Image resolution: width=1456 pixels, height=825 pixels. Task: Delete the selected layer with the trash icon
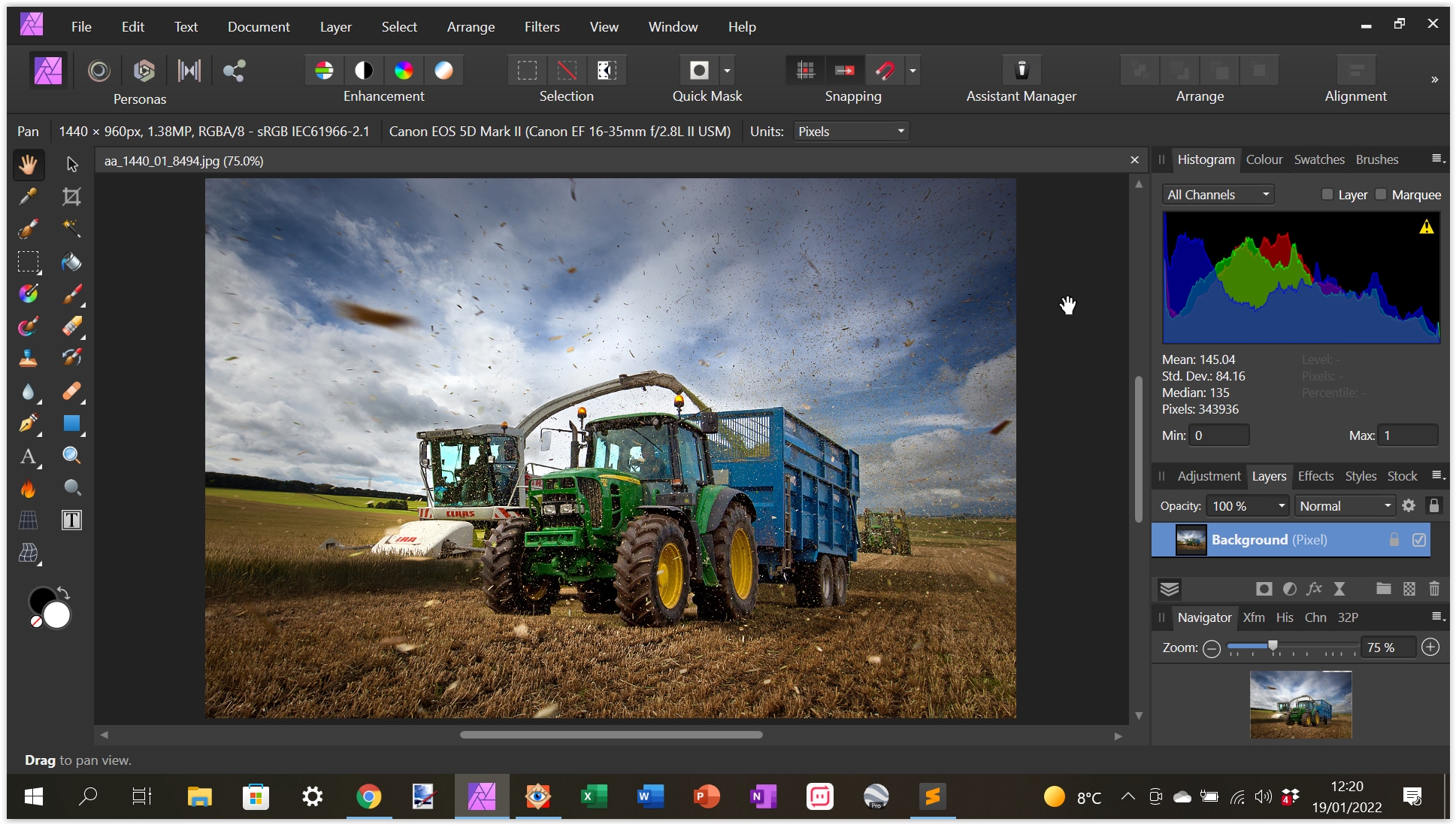1435,589
